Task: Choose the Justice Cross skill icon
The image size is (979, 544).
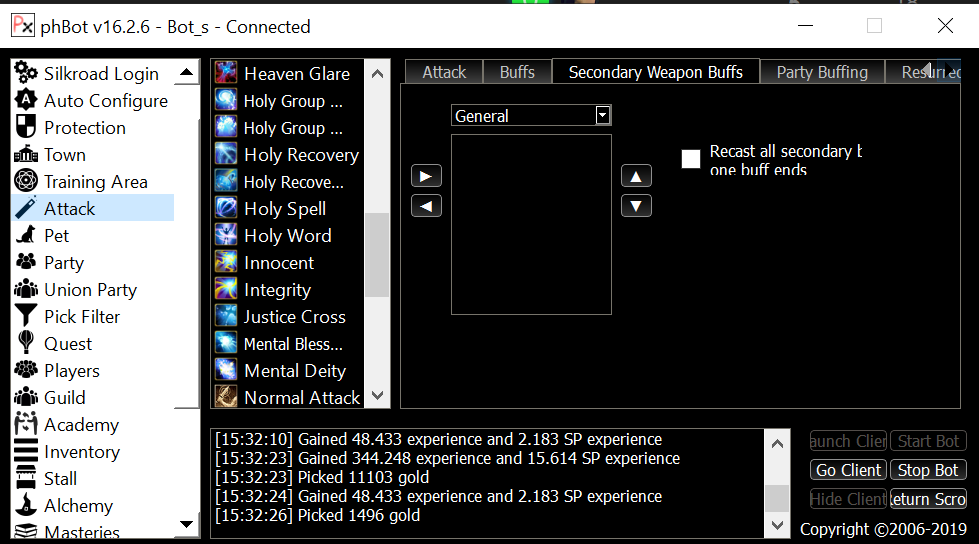Action: [226, 317]
